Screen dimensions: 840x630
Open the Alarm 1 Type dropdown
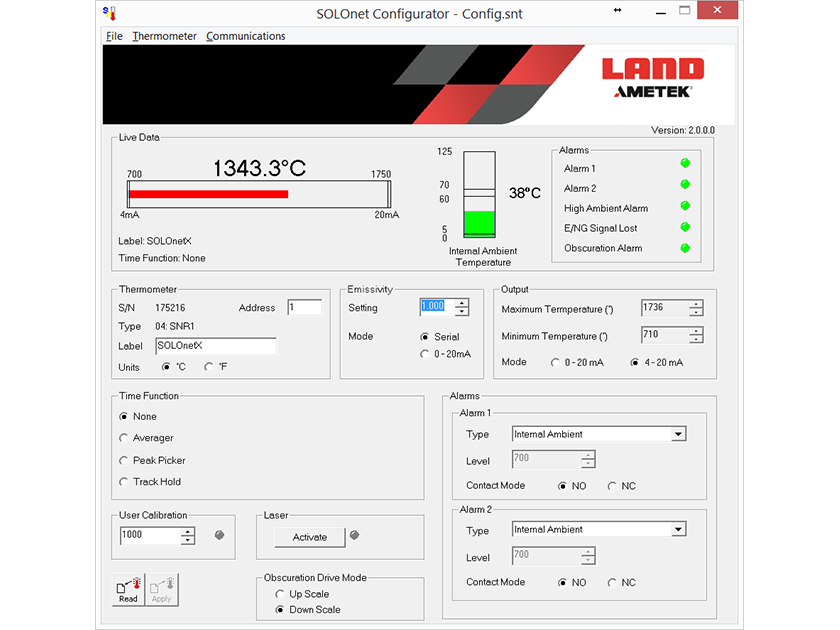[680, 434]
